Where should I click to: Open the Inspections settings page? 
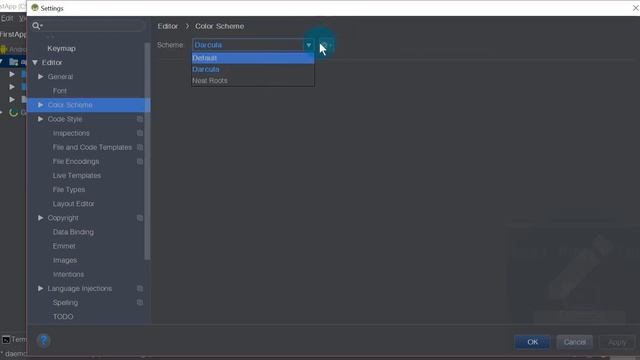(71, 133)
